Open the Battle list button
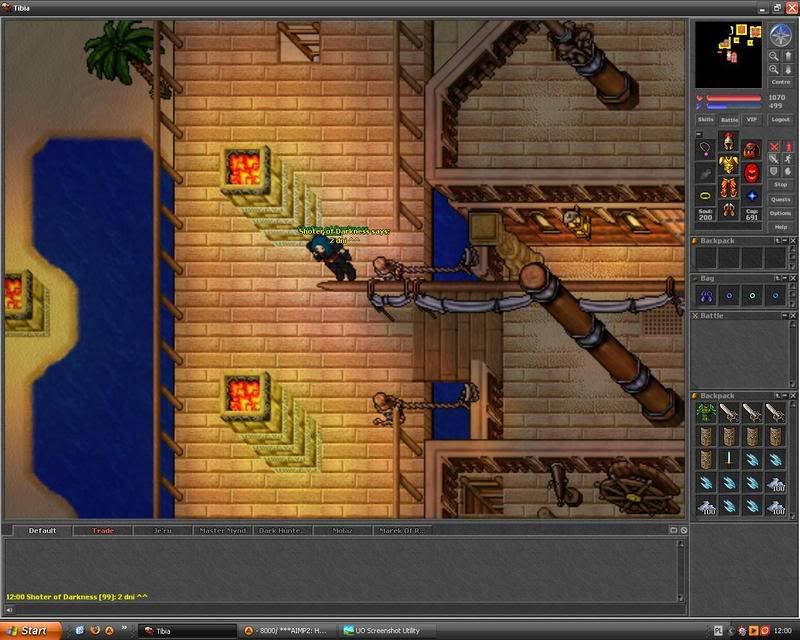This screenshot has height=640, width=800. (x=729, y=119)
